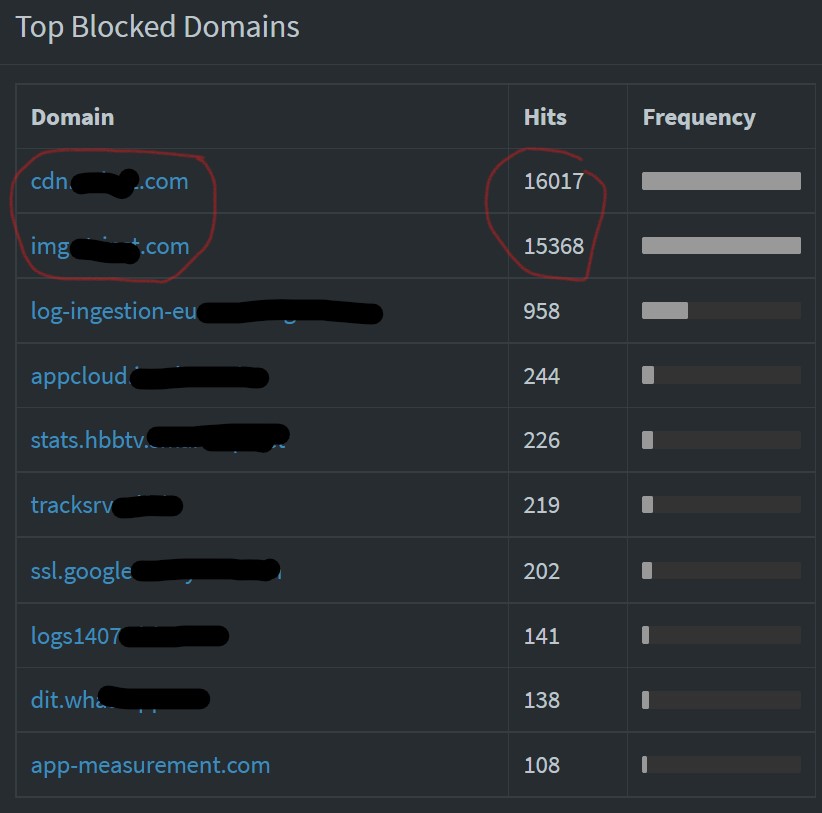Click the Frequency column header
The width and height of the screenshot is (822, 813).
pyautogui.click(x=699, y=118)
